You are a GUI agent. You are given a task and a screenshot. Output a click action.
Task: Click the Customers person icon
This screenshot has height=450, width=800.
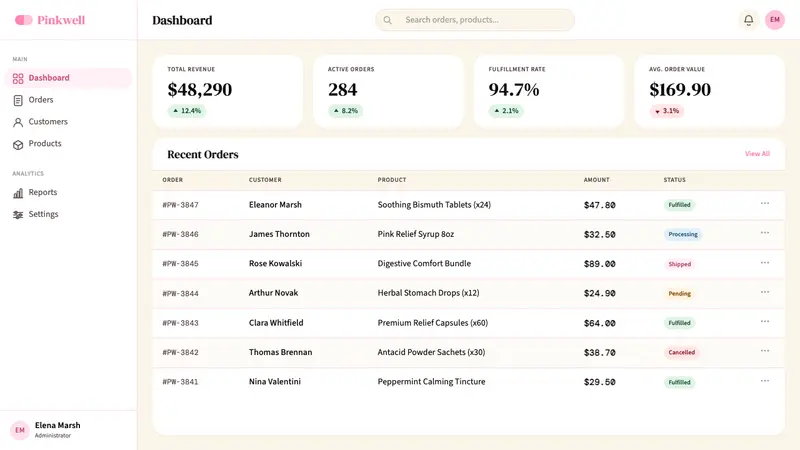pyautogui.click(x=18, y=122)
